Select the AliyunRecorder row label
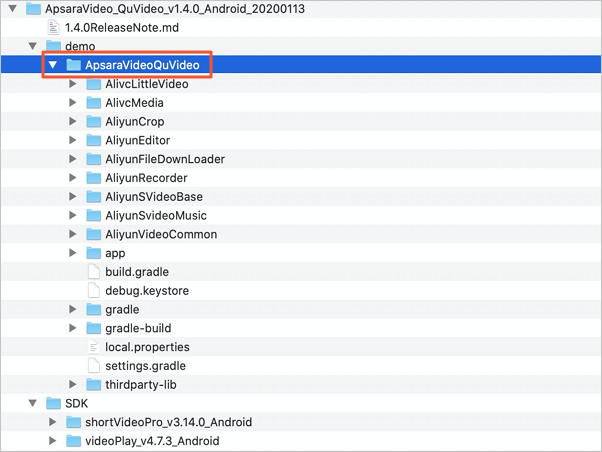This screenshot has height=452, width=602. [146, 178]
